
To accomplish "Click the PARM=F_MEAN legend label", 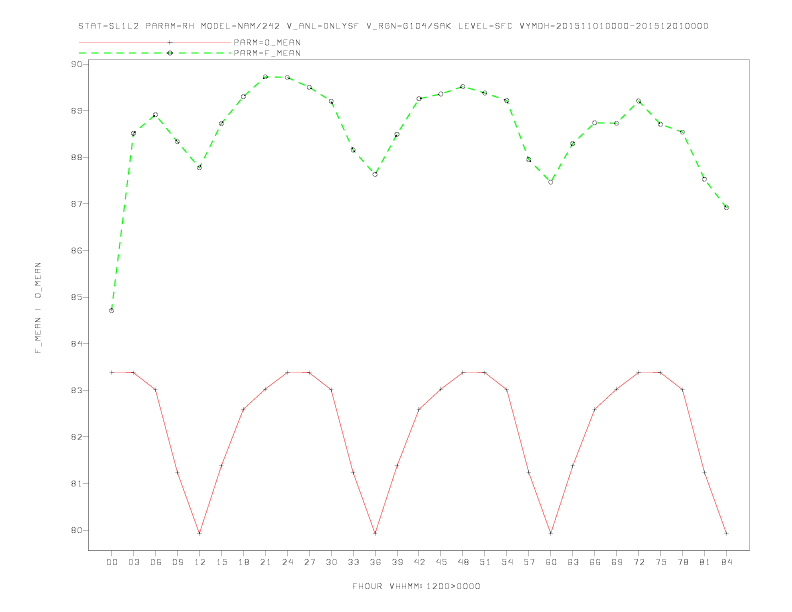I will tap(267, 53).
